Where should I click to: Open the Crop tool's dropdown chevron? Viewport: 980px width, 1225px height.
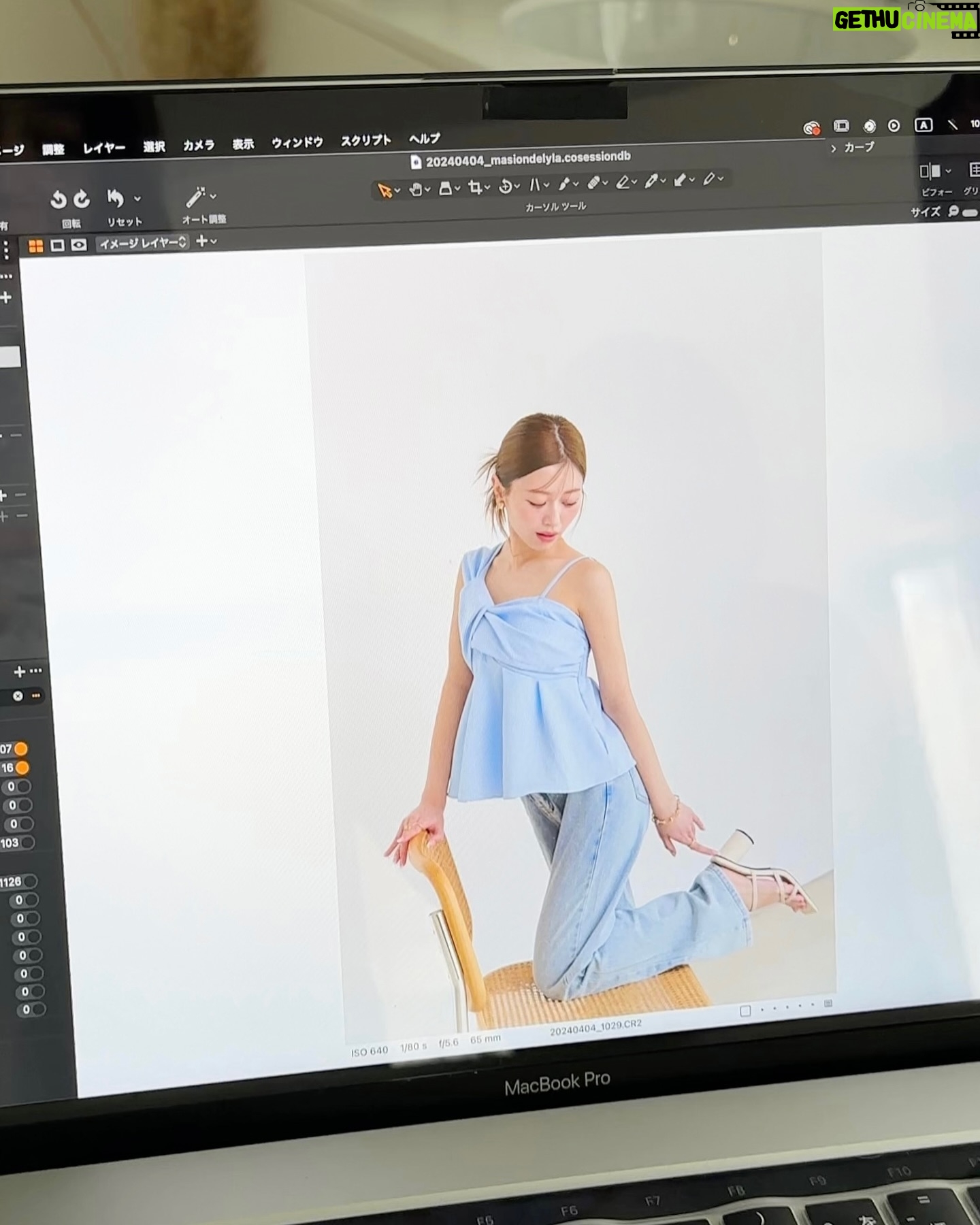pos(488,187)
